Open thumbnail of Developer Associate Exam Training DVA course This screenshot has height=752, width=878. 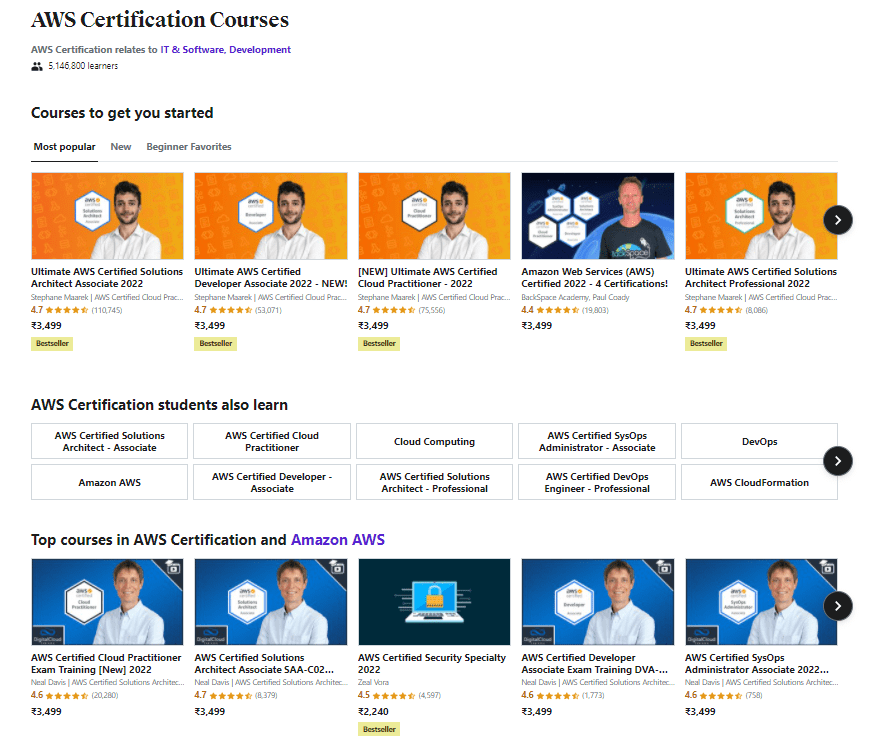point(598,602)
